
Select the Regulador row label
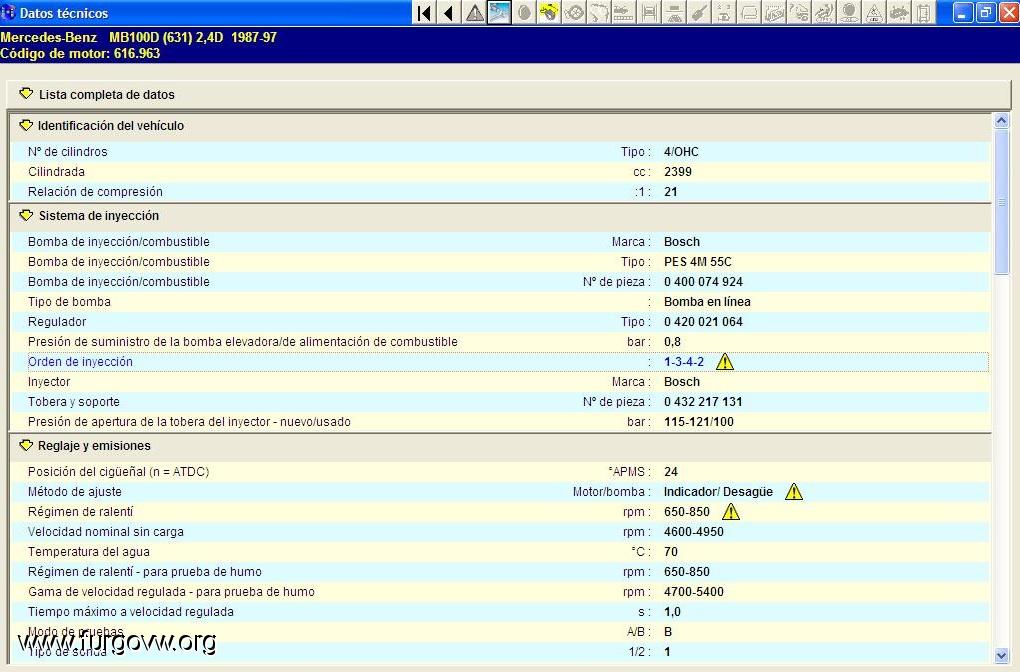click(x=57, y=322)
